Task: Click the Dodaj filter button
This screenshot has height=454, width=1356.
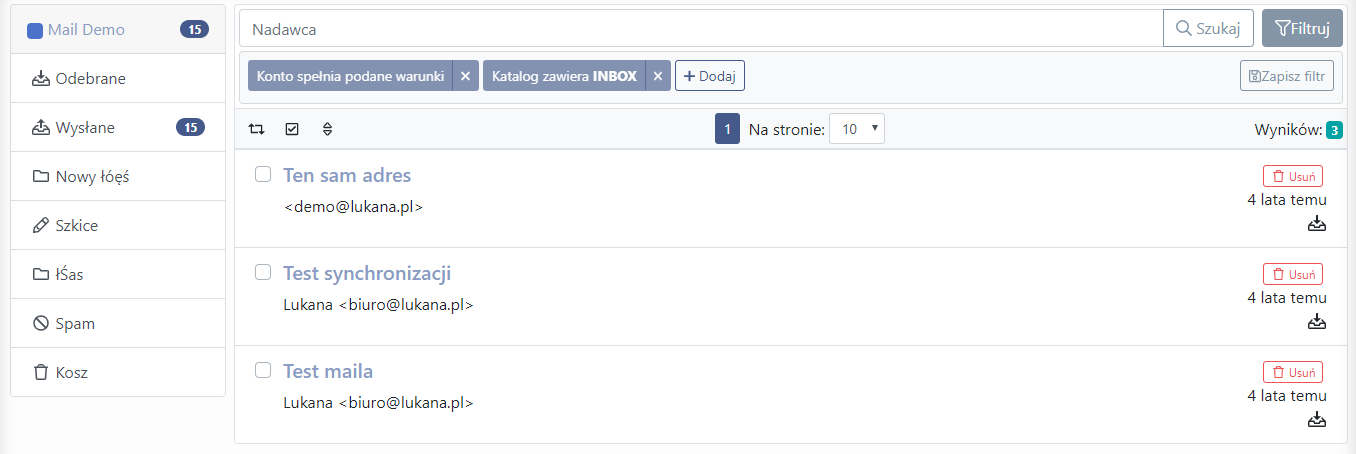Action: [710, 76]
